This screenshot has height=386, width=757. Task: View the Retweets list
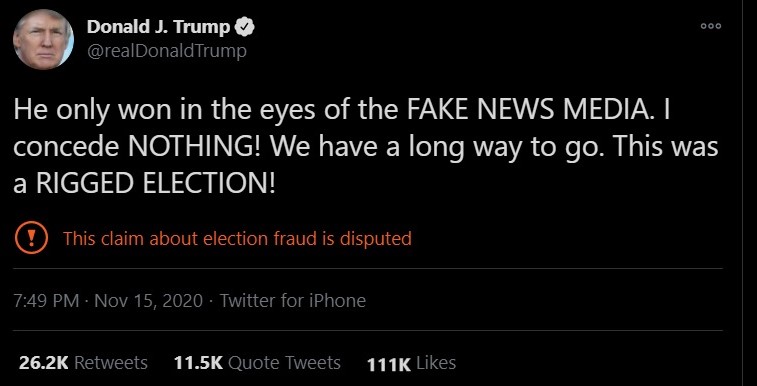[x=111, y=363]
